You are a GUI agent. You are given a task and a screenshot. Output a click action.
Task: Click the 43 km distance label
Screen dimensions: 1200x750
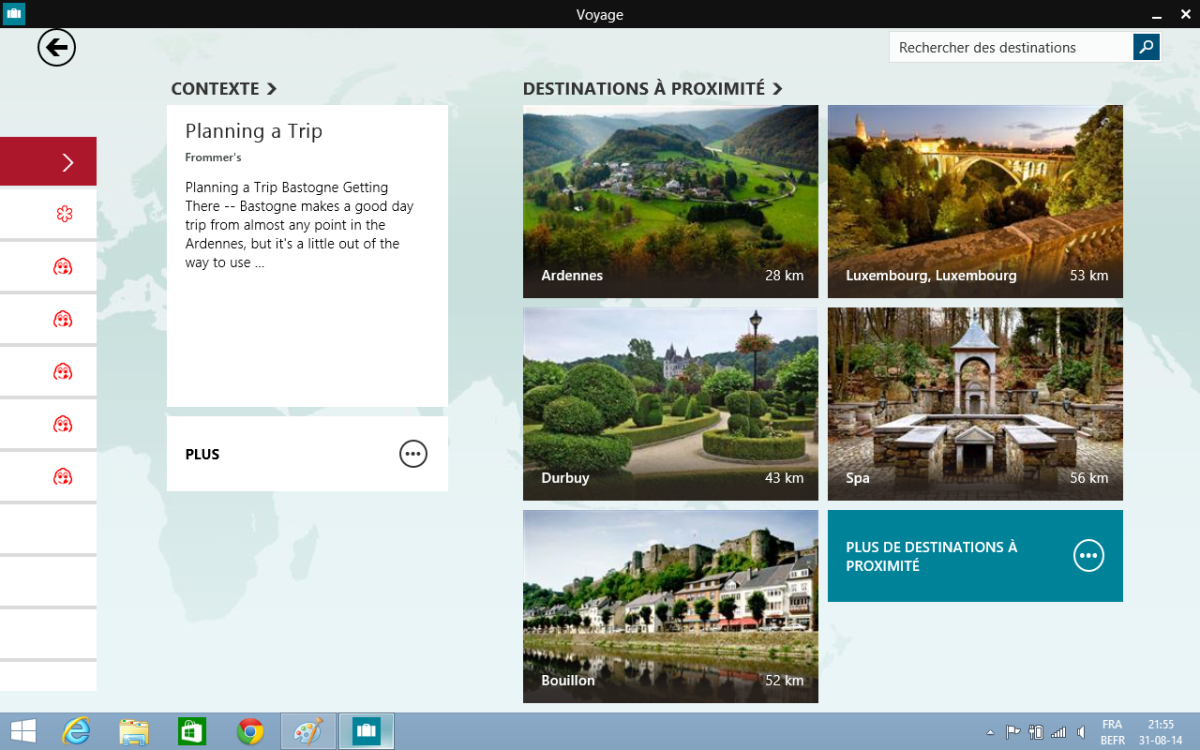pos(784,478)
